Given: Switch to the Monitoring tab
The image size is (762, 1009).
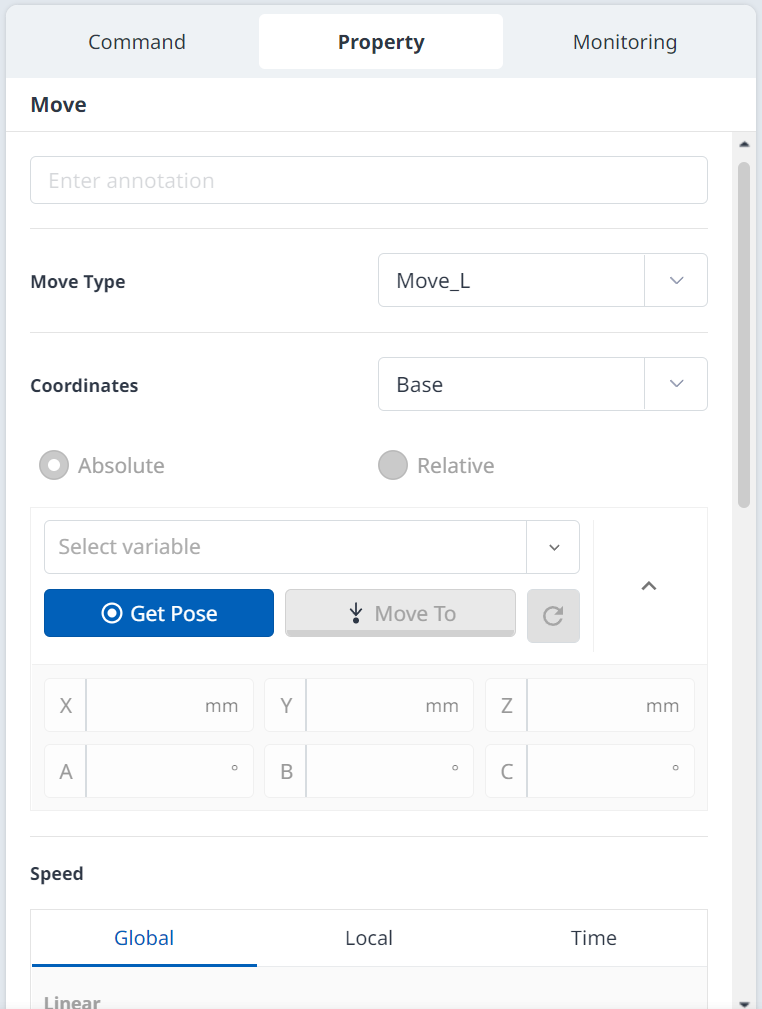Looking at the screenshot, I should 625,42.
